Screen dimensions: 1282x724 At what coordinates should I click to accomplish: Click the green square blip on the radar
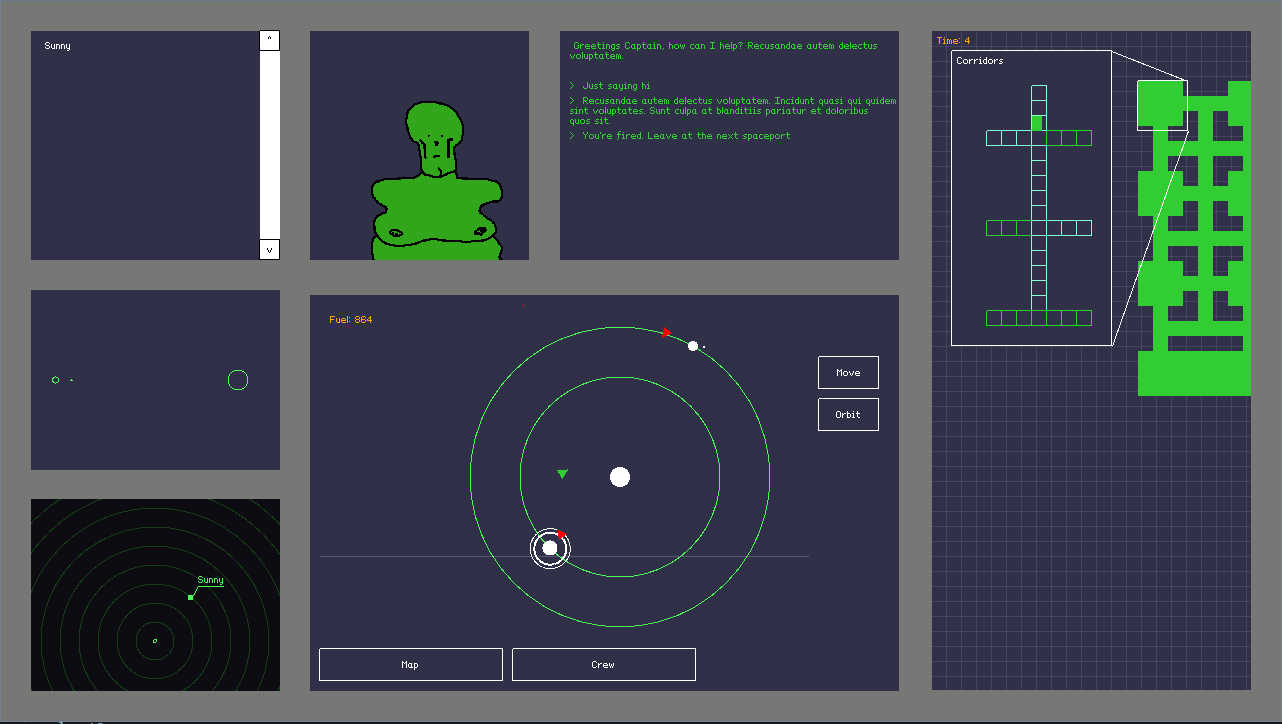pyautogui.click(x=190, y=597)
